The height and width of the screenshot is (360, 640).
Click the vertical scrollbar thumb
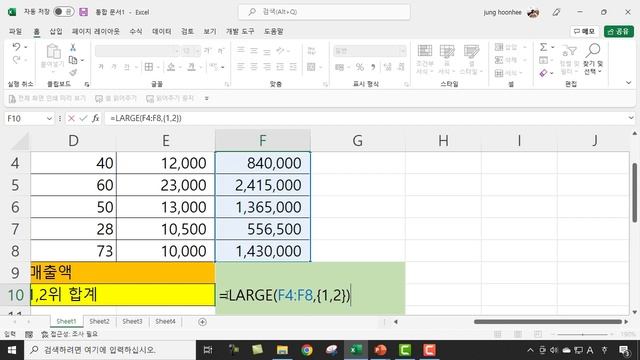click(635, 193)
